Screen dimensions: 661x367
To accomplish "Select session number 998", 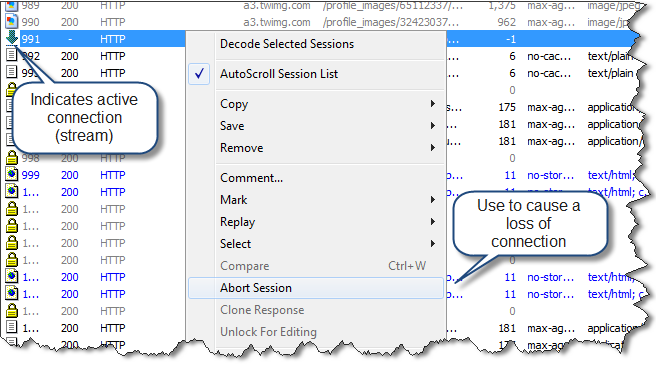I will tap(30, 158).
